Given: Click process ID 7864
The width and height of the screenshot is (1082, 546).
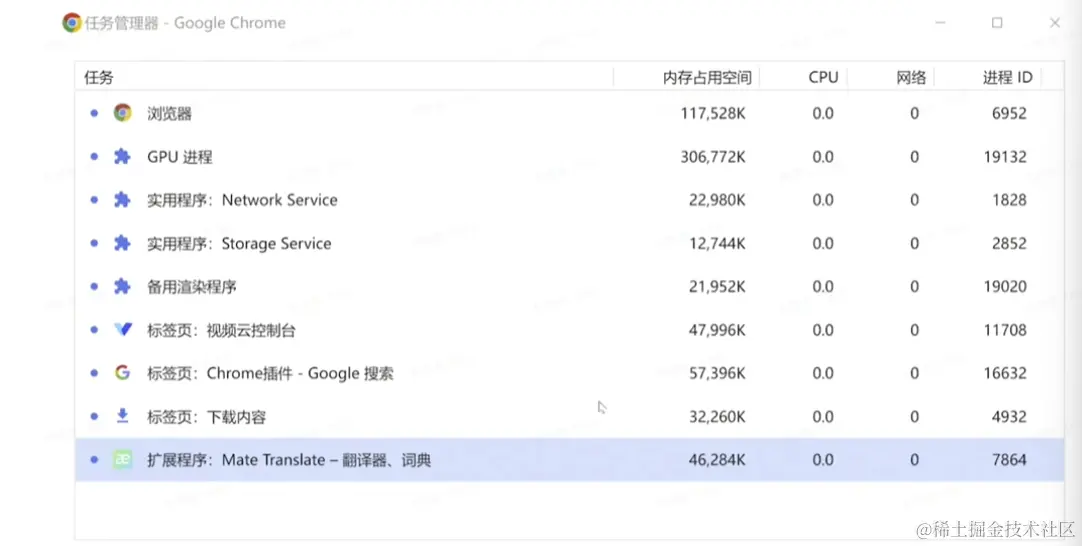Looking at the screenshot, I should point(1009,460).
